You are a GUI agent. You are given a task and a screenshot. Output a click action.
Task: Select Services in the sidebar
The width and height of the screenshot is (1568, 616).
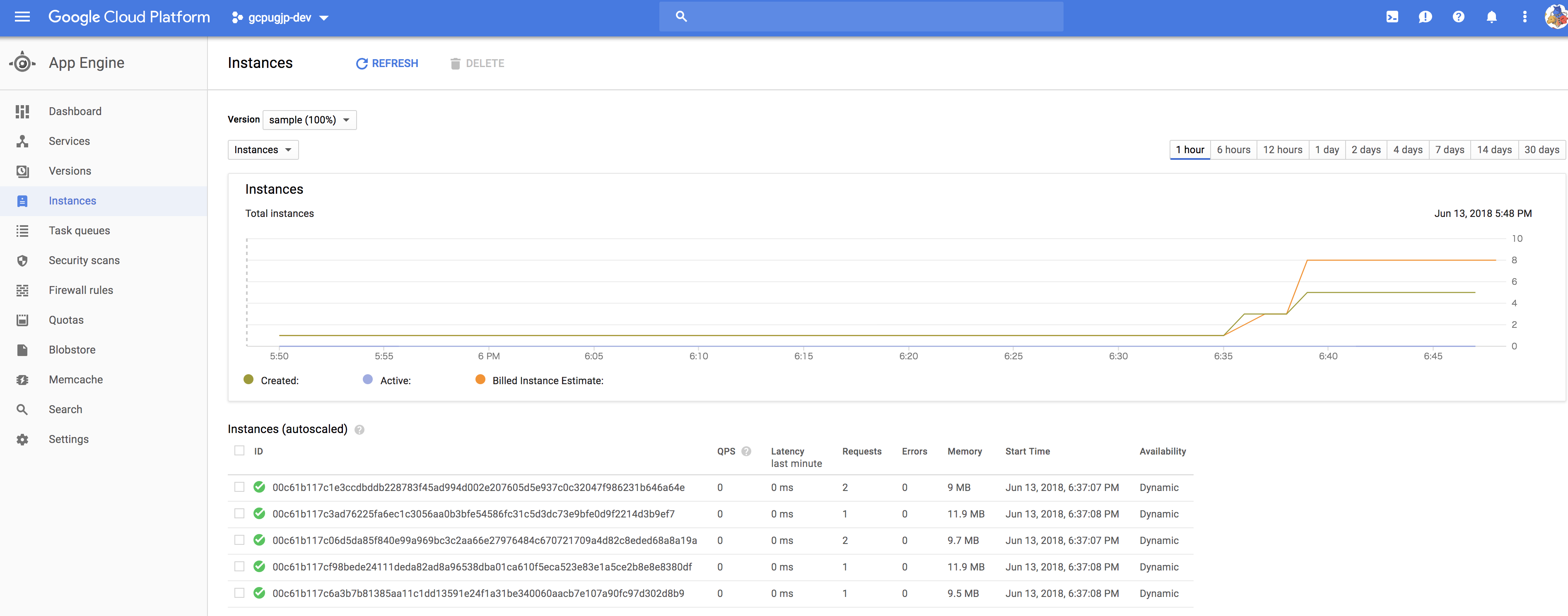tap(69, 141)
